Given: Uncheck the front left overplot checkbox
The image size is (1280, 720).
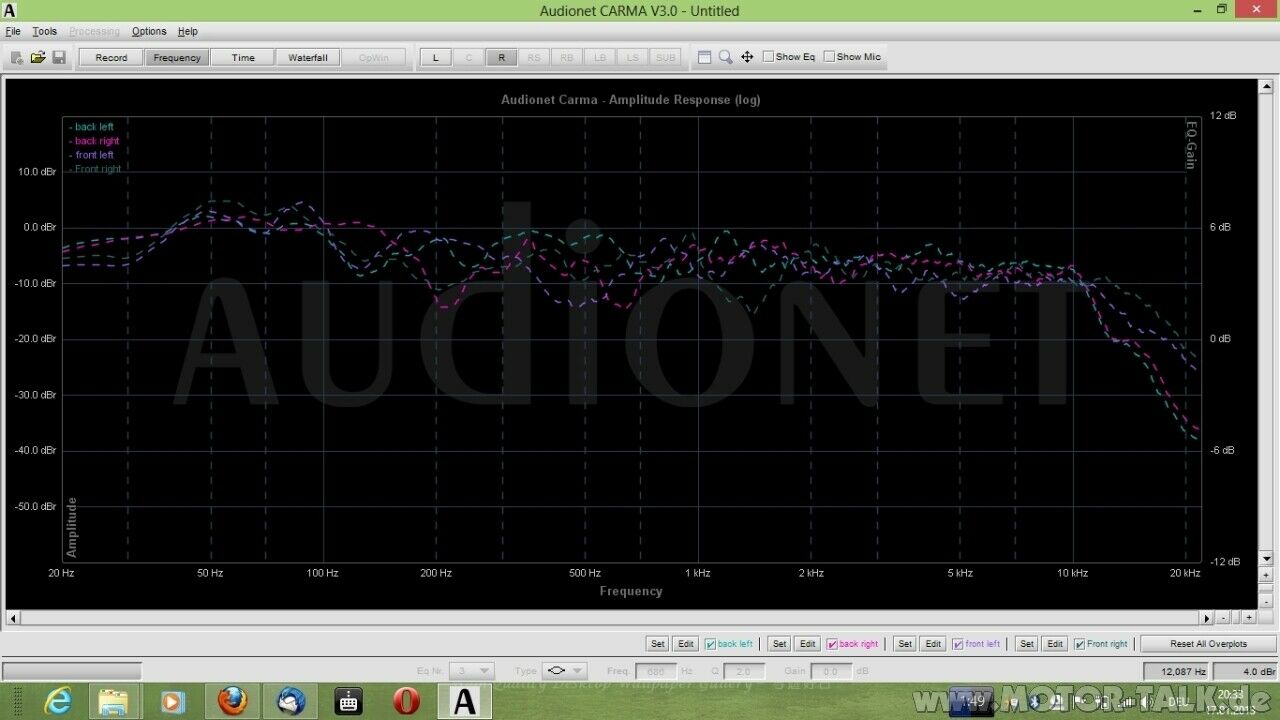Looking at the screenshot, I should click(958, 644).
